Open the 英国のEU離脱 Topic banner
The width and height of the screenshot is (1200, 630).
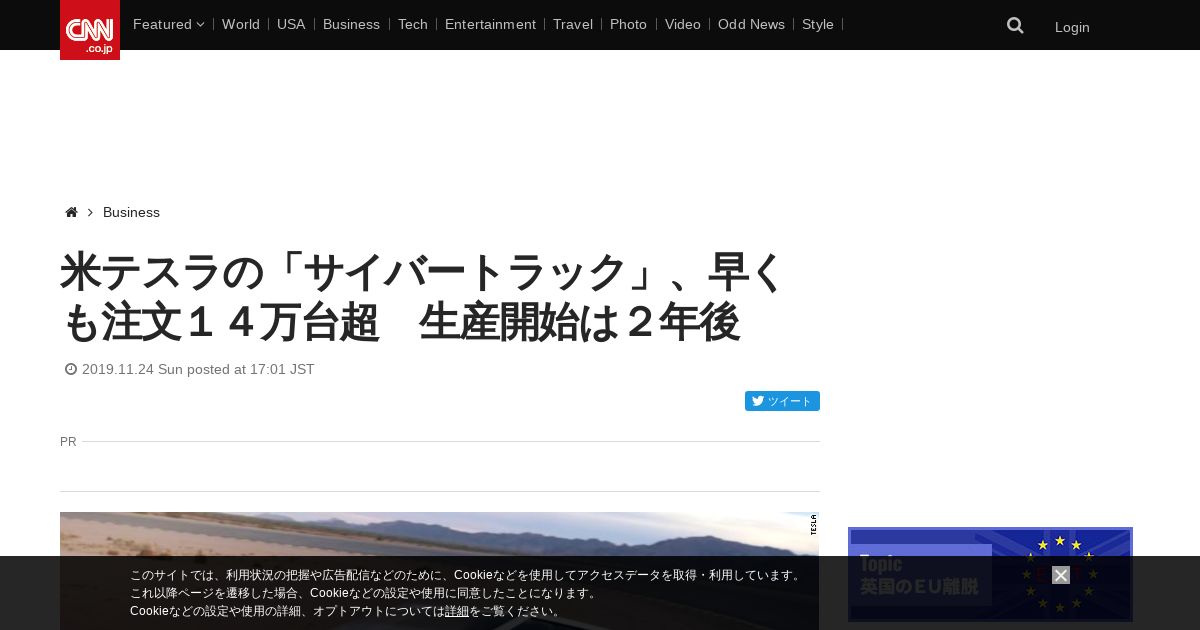(990, 575)
